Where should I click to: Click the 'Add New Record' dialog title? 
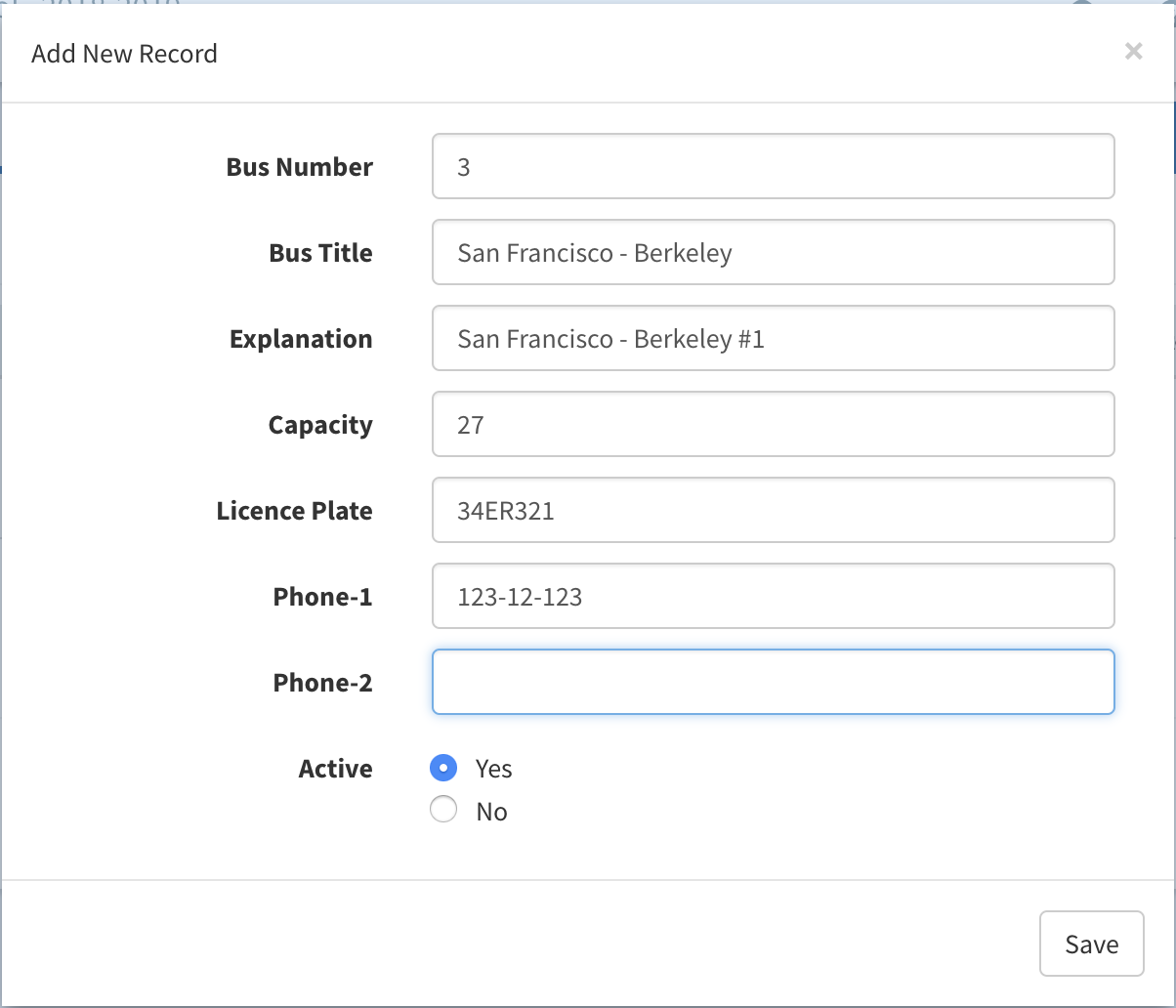(x=124, y=54)
